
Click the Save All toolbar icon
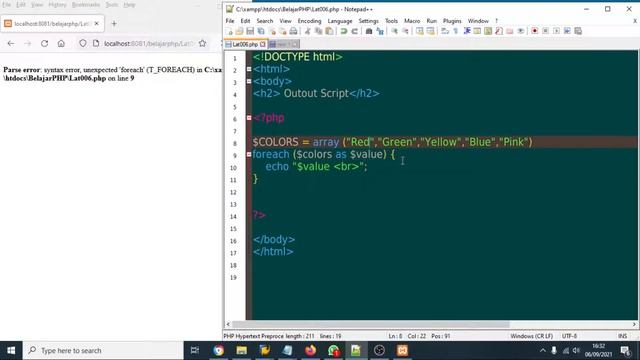tap(261, 31)
